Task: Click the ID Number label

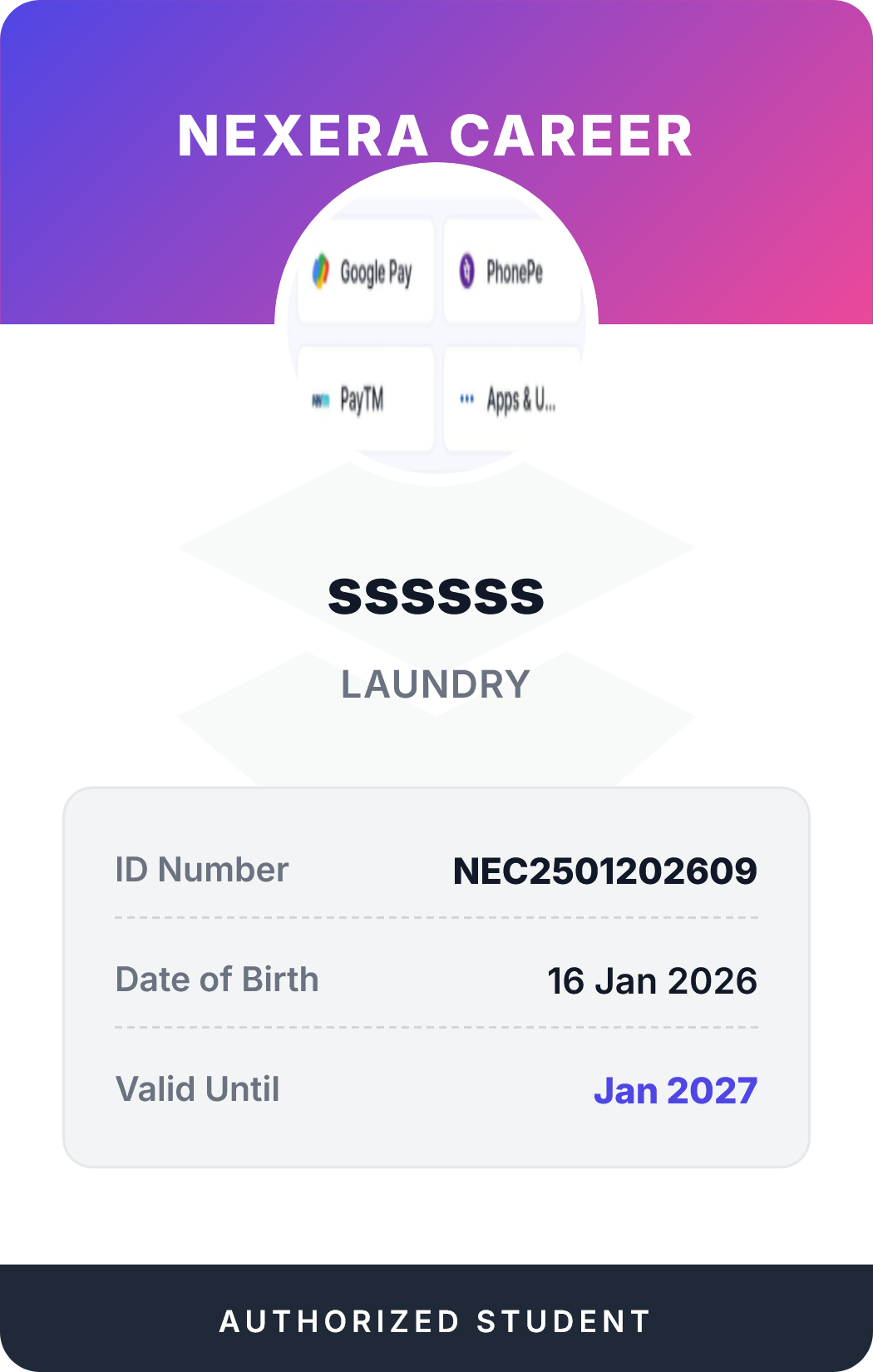Action: [x=202, y=870]
